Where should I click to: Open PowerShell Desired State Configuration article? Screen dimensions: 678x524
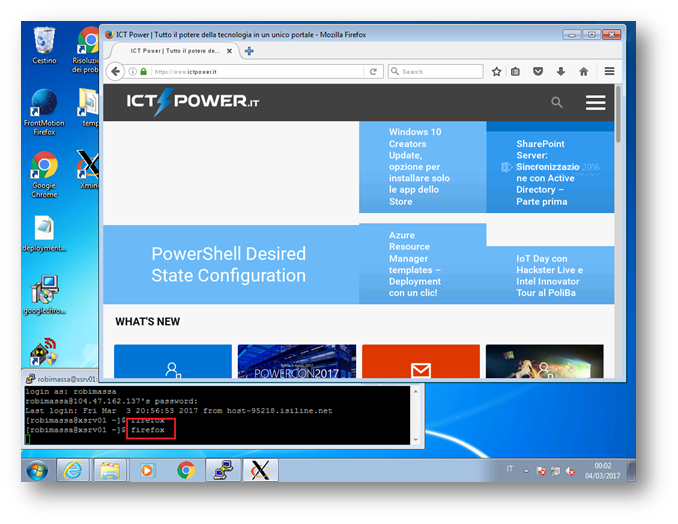(231, 264)
